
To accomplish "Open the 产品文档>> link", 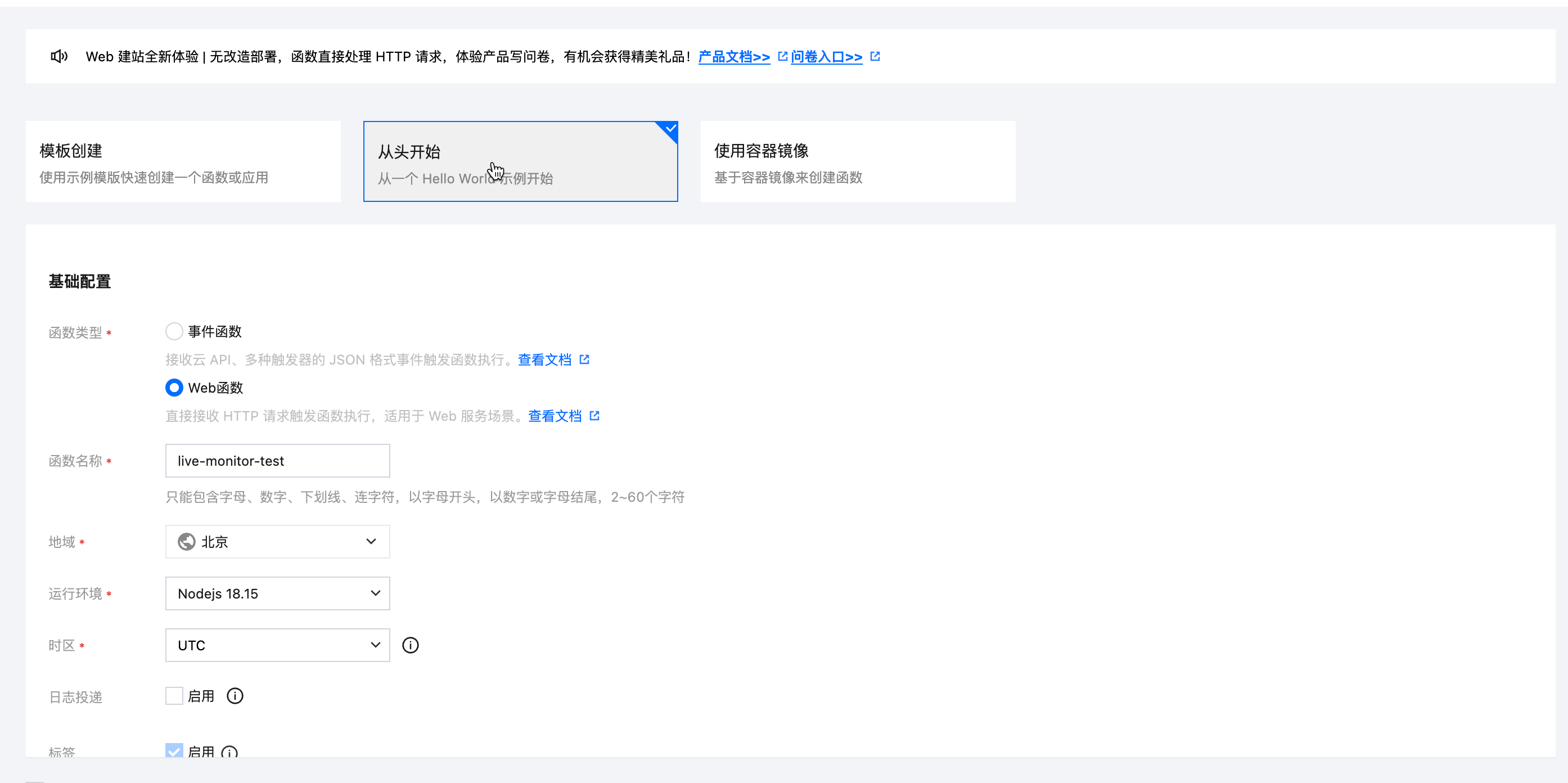I will pyautogui.click(x=734, y=57).
